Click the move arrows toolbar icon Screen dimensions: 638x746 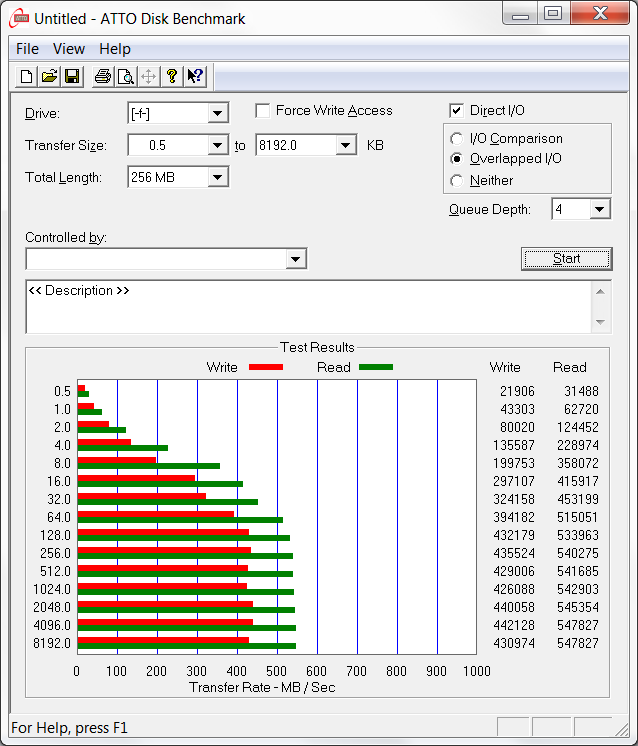tap(148, 77)
